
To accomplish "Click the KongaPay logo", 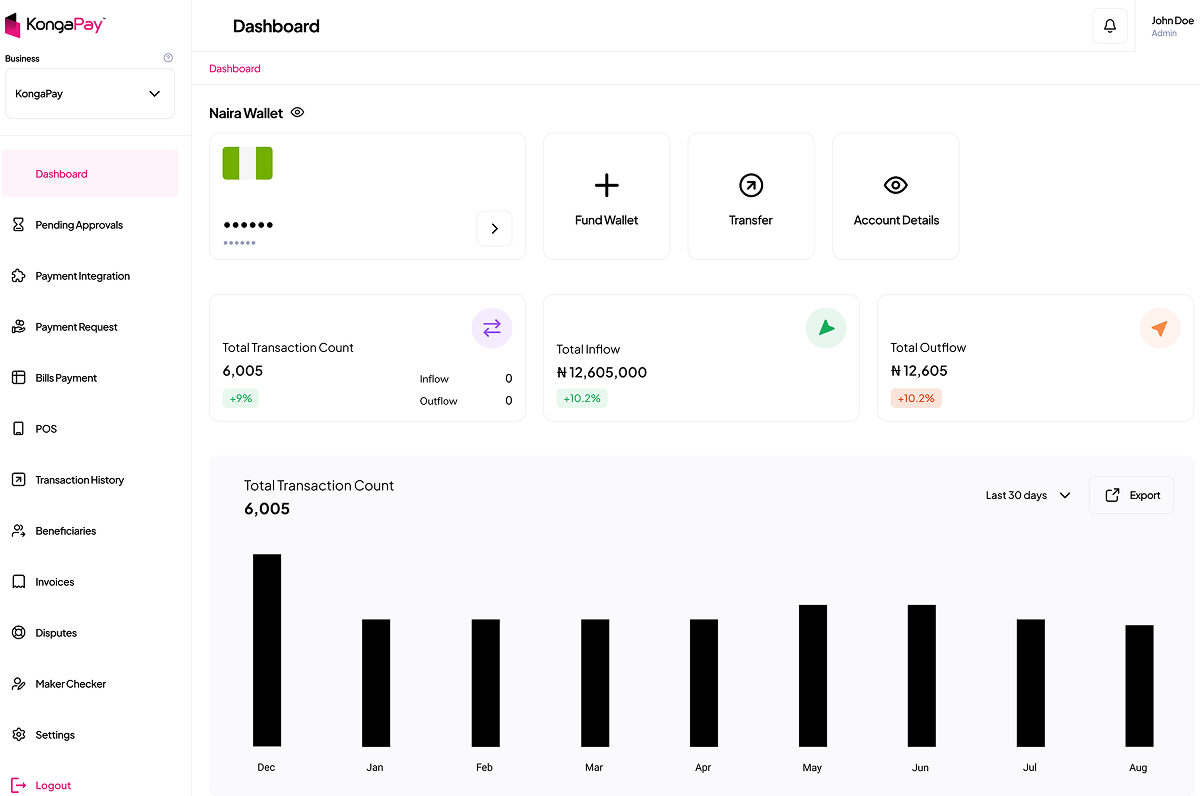I will (55, 25).
